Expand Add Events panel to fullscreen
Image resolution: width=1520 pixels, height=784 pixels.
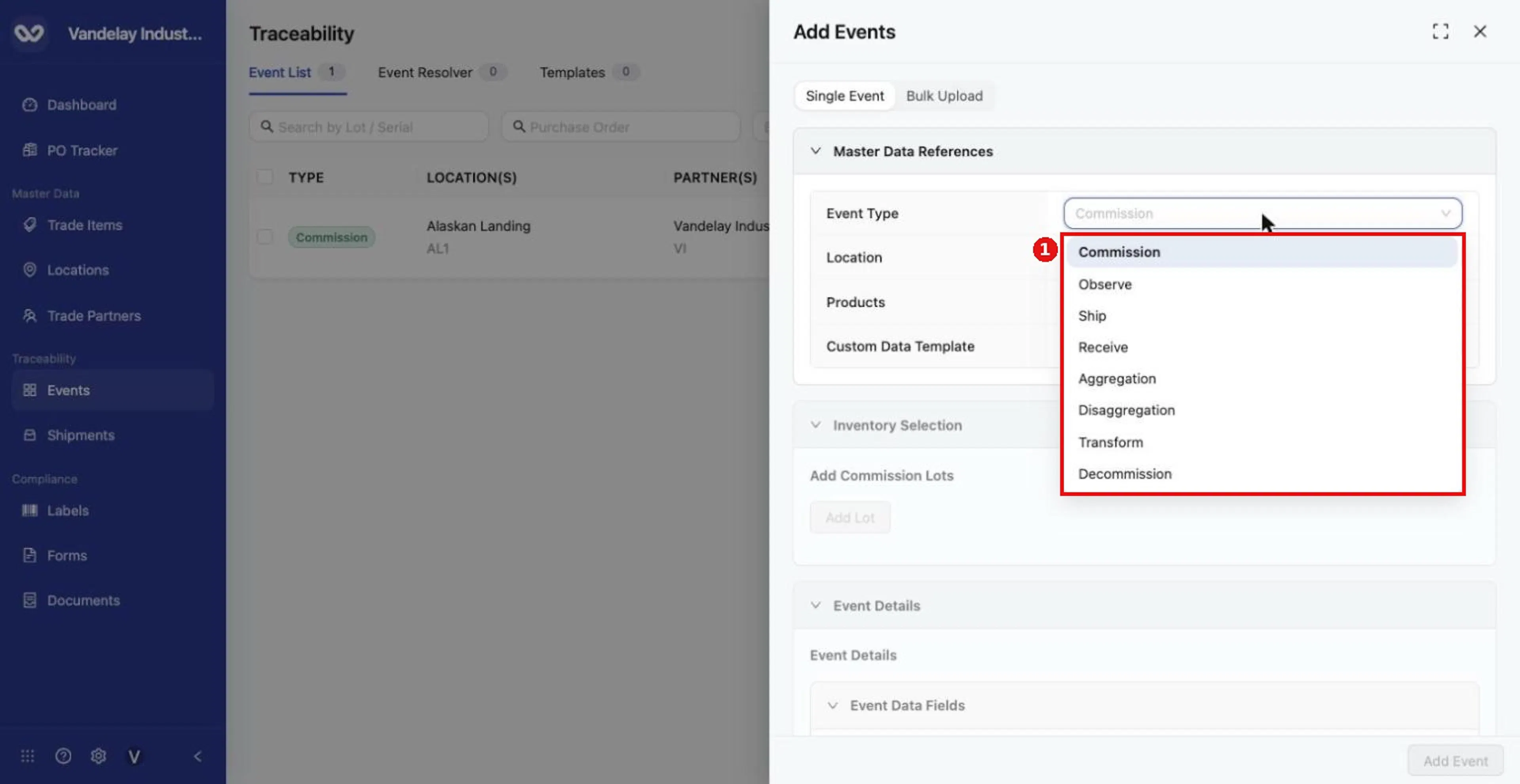click(x=1440, y=31)
